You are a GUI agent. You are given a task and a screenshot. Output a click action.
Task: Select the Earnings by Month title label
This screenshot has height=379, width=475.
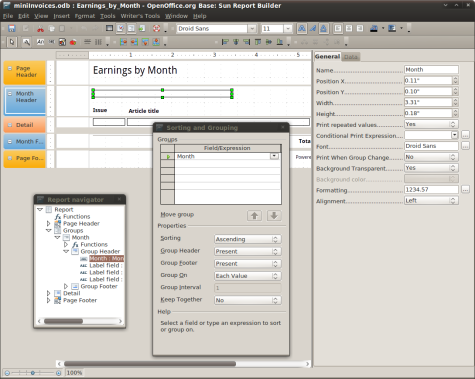[135, 70]
